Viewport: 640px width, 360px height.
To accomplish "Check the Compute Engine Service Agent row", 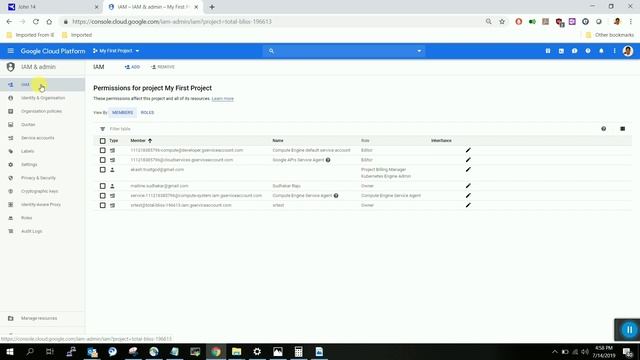I will 102,196.
